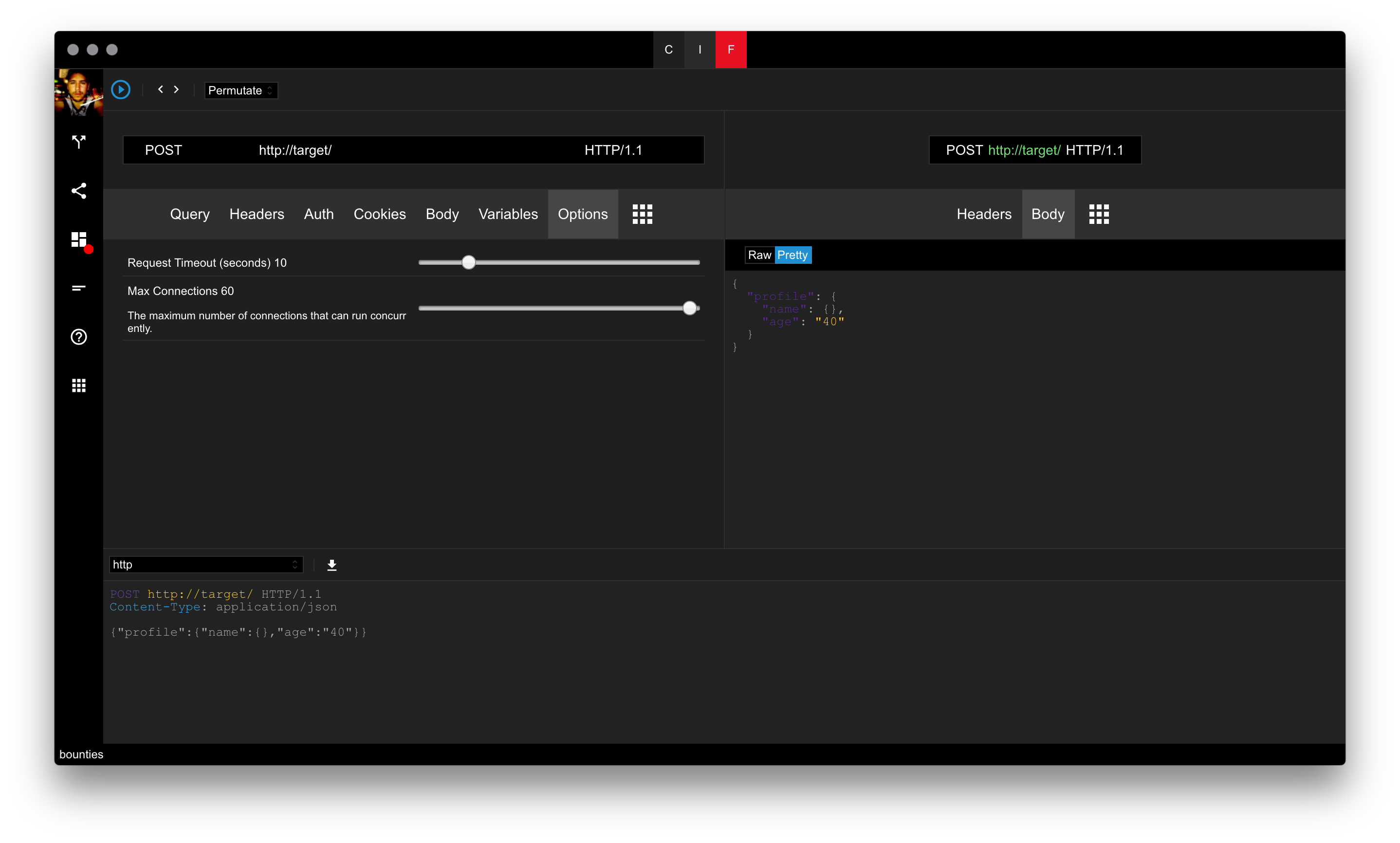Open the response Headers tab
Screen dimensions: 1400x843
(984, 214)
